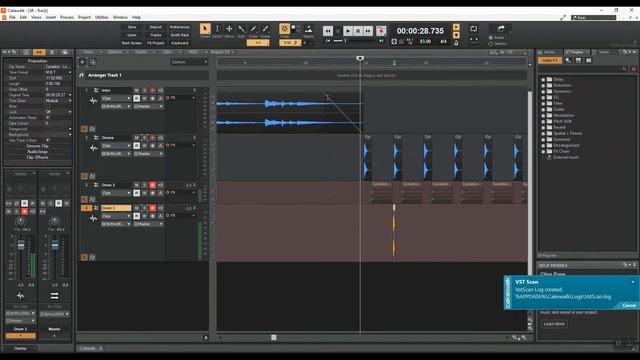
Task: Open the Utilities menu
Action: pyautogui.click(x=102, y=18)
